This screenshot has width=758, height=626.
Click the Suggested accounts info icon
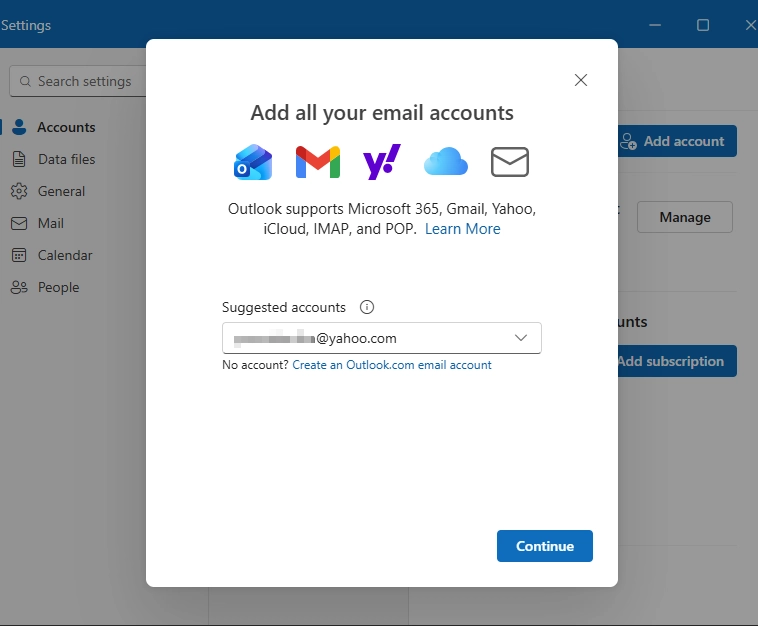tap(367, 307)
